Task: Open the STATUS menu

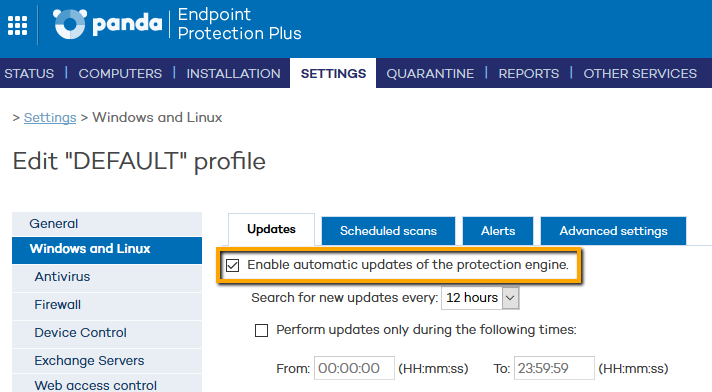Action: (29, 73)
